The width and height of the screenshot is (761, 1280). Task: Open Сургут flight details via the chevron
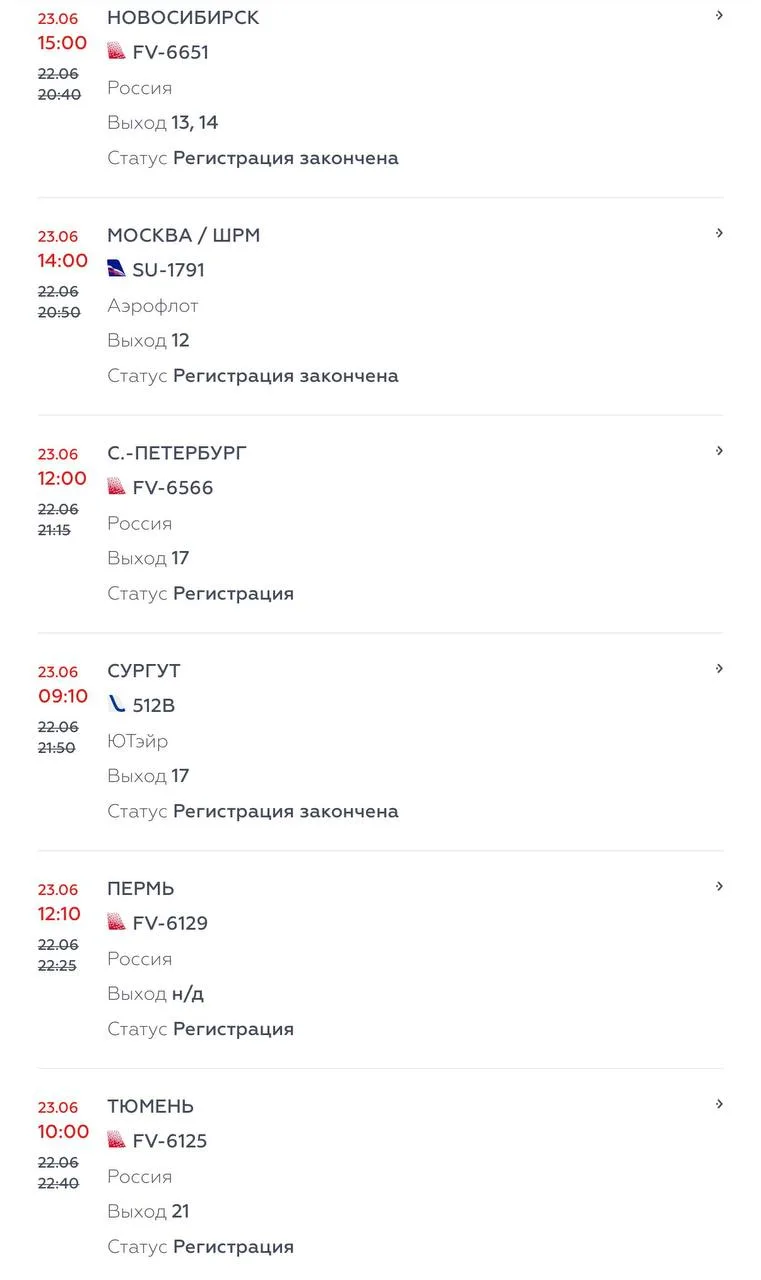pyautogui.click(x=719, y=669)
